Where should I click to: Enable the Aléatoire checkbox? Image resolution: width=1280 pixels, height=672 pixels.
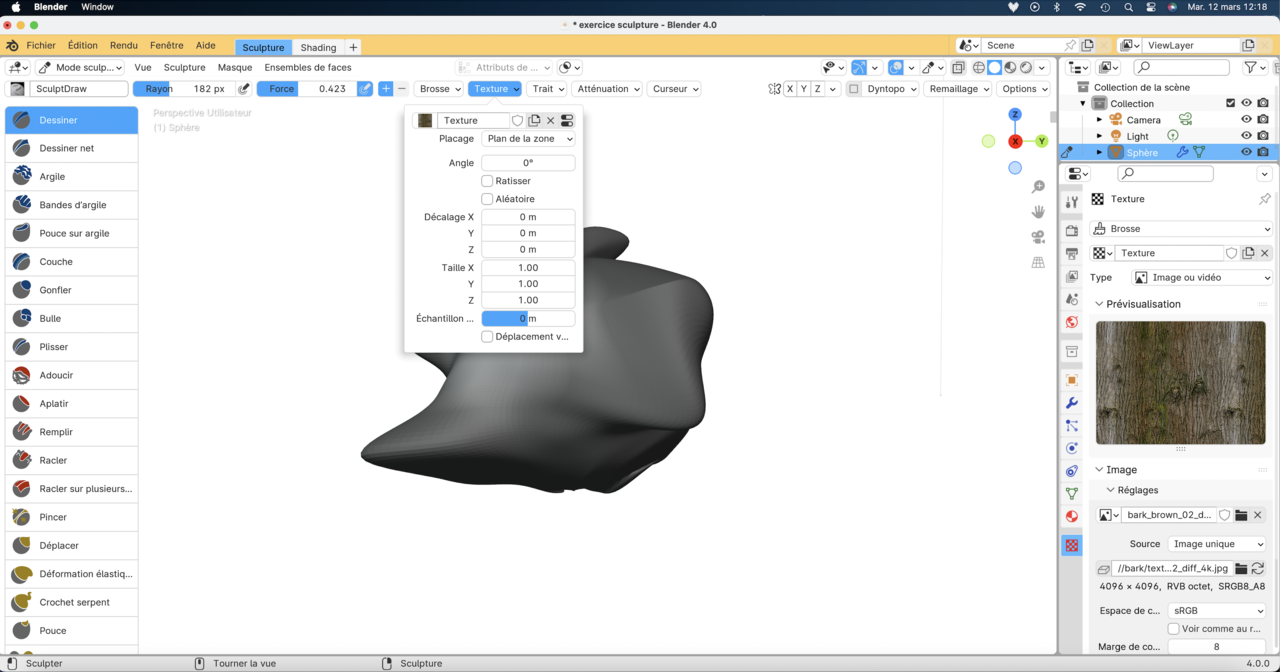coord(487,199)
